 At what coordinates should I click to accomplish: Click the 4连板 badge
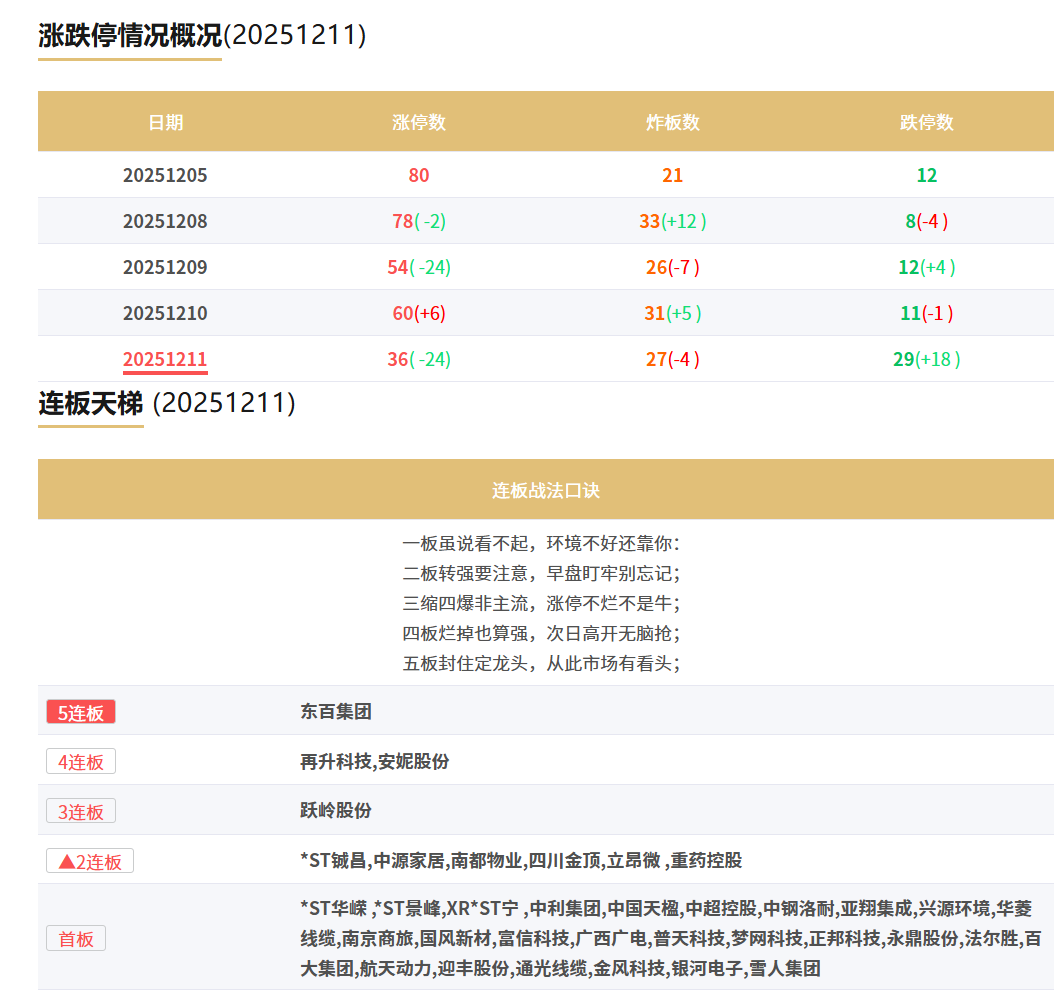(x=80, y=761)
